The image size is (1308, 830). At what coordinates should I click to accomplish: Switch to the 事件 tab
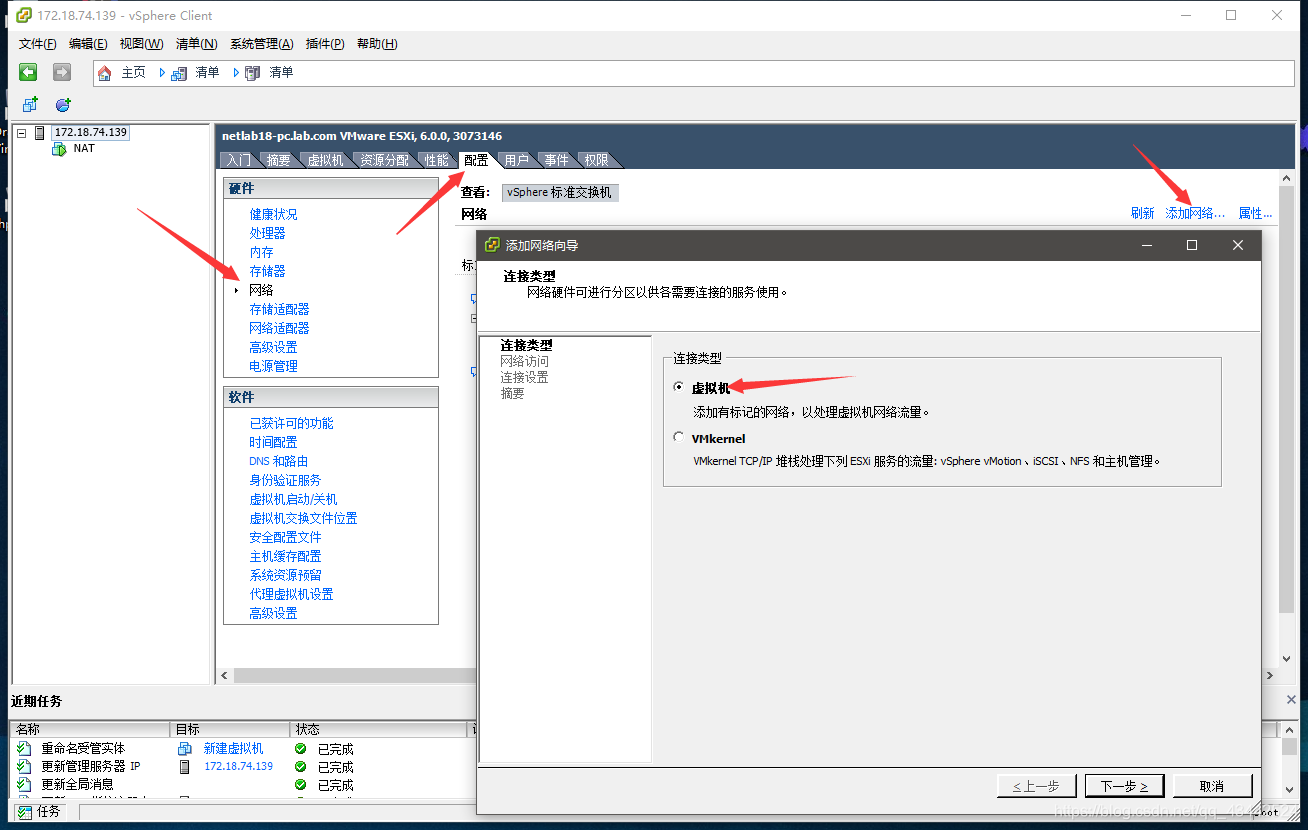[x=556, y=160]
